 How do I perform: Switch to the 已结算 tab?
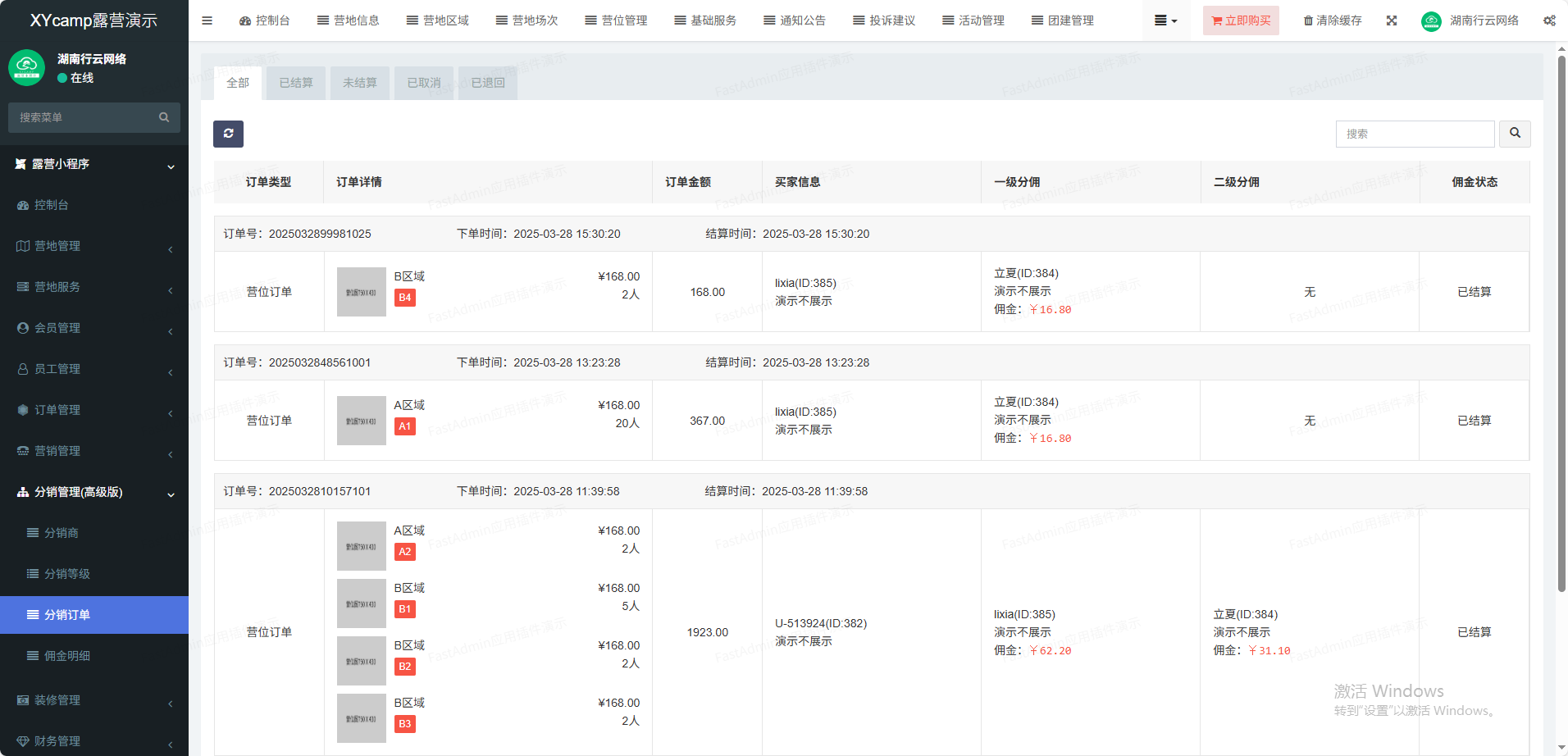pos(295,83)
